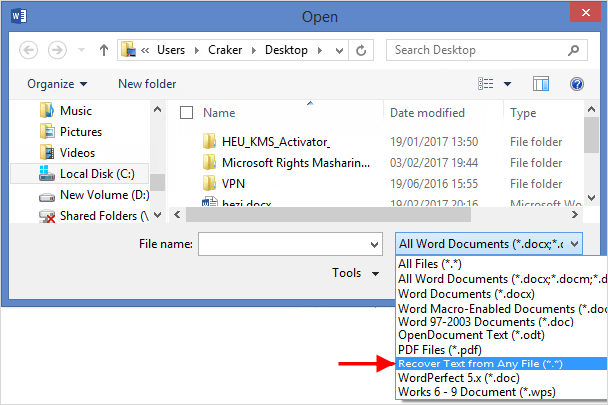The width and height of the screenshot is (608, 405).
Task: Tick the select-all checkbox beside Name
Action: [187, 112]
